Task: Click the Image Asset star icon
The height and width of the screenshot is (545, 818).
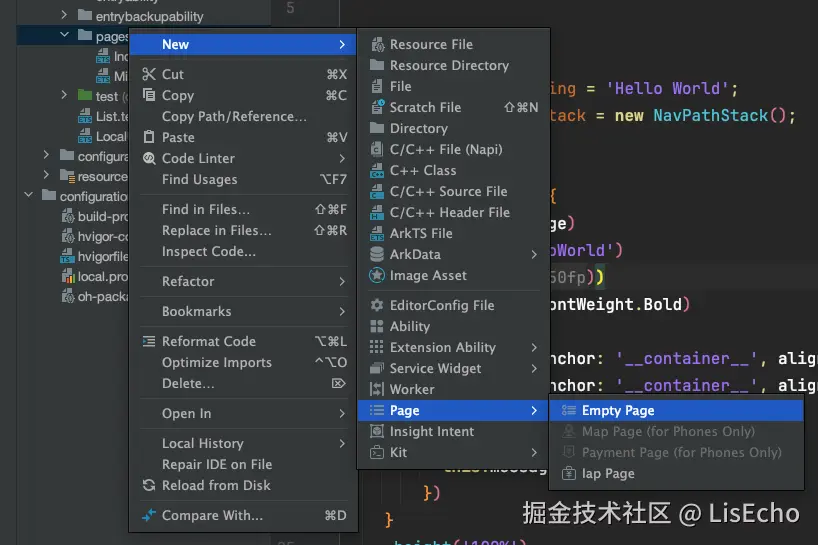Action: tap(377, 275)
